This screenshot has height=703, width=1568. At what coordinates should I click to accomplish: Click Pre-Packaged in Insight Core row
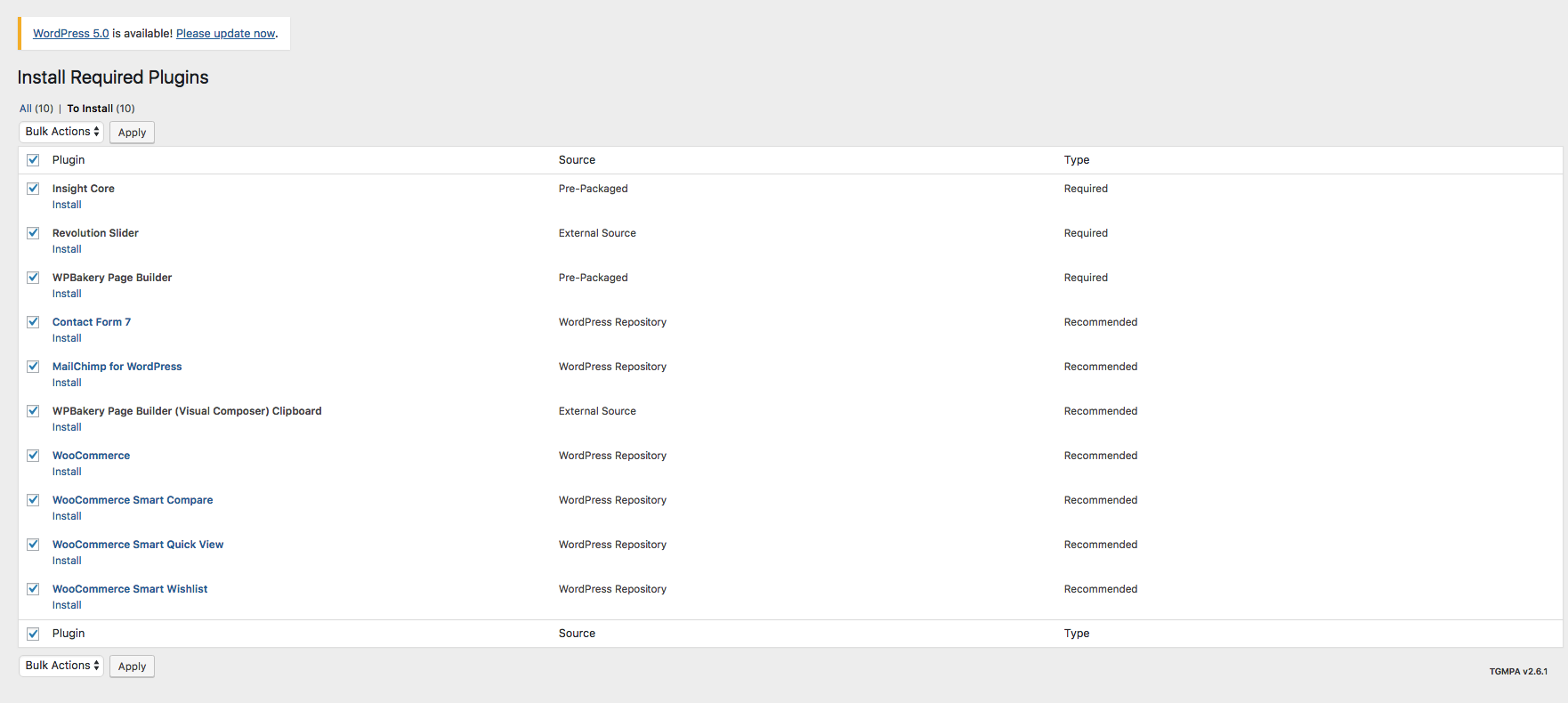tap(594, 189)
